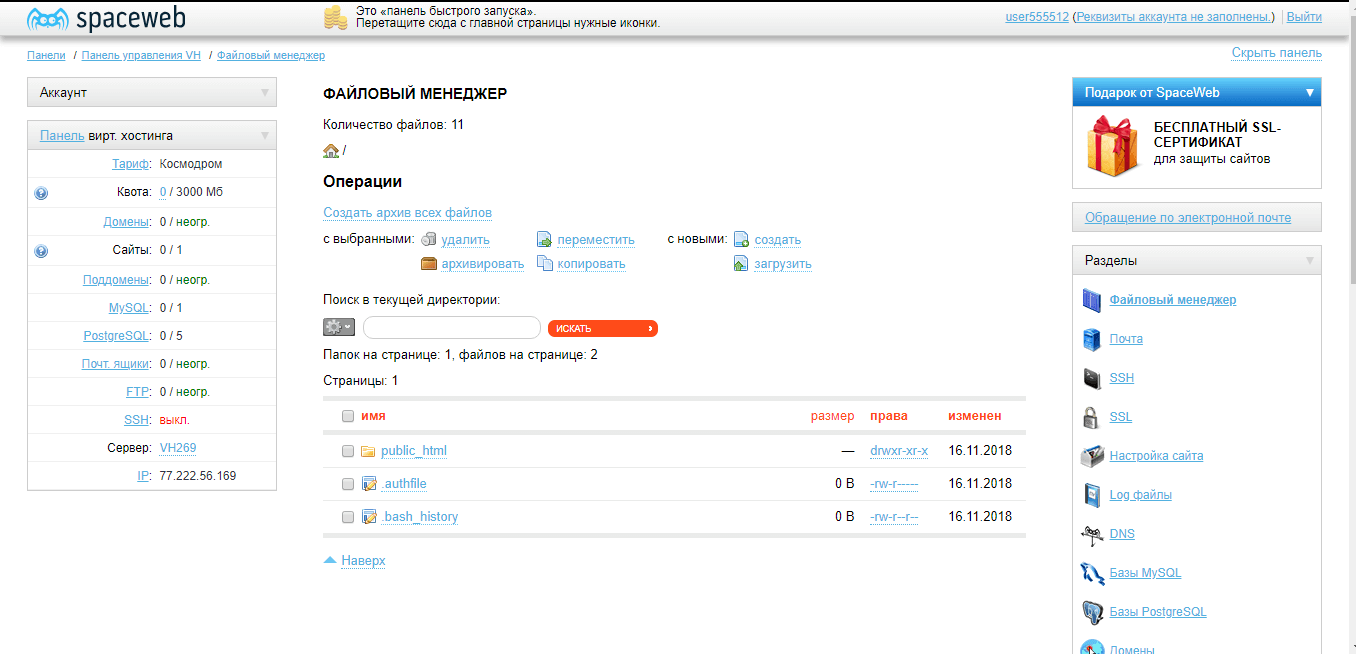Collapse the Аккаунт panel arrow
Image resolution: width=1356 pixels, height=654 pixels.
pos(265,93)
